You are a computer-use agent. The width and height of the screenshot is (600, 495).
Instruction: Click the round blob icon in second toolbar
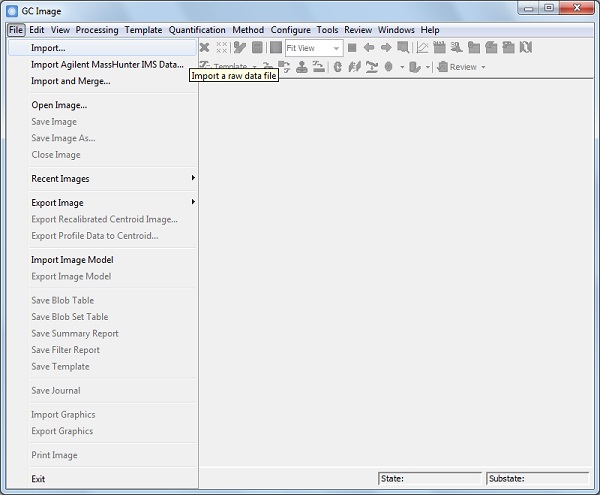[x=388, y=67]
